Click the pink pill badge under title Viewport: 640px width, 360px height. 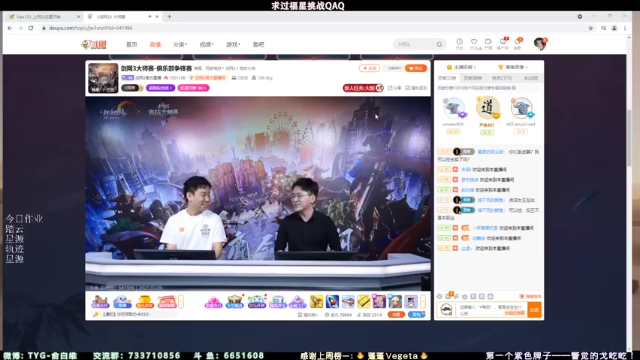pyautogui.click(x=193, y=88)
